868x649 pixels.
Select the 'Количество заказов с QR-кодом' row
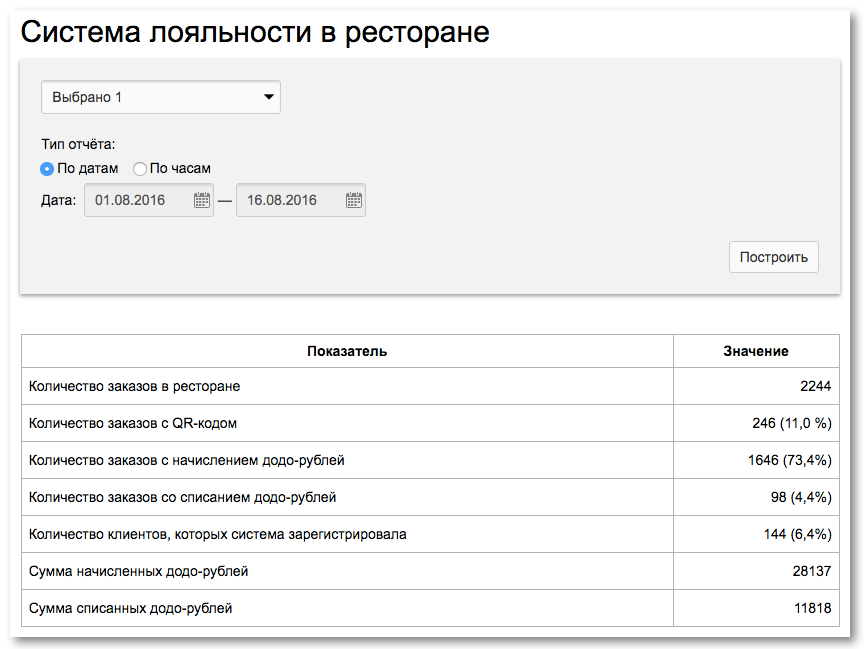tap(430, 423)
